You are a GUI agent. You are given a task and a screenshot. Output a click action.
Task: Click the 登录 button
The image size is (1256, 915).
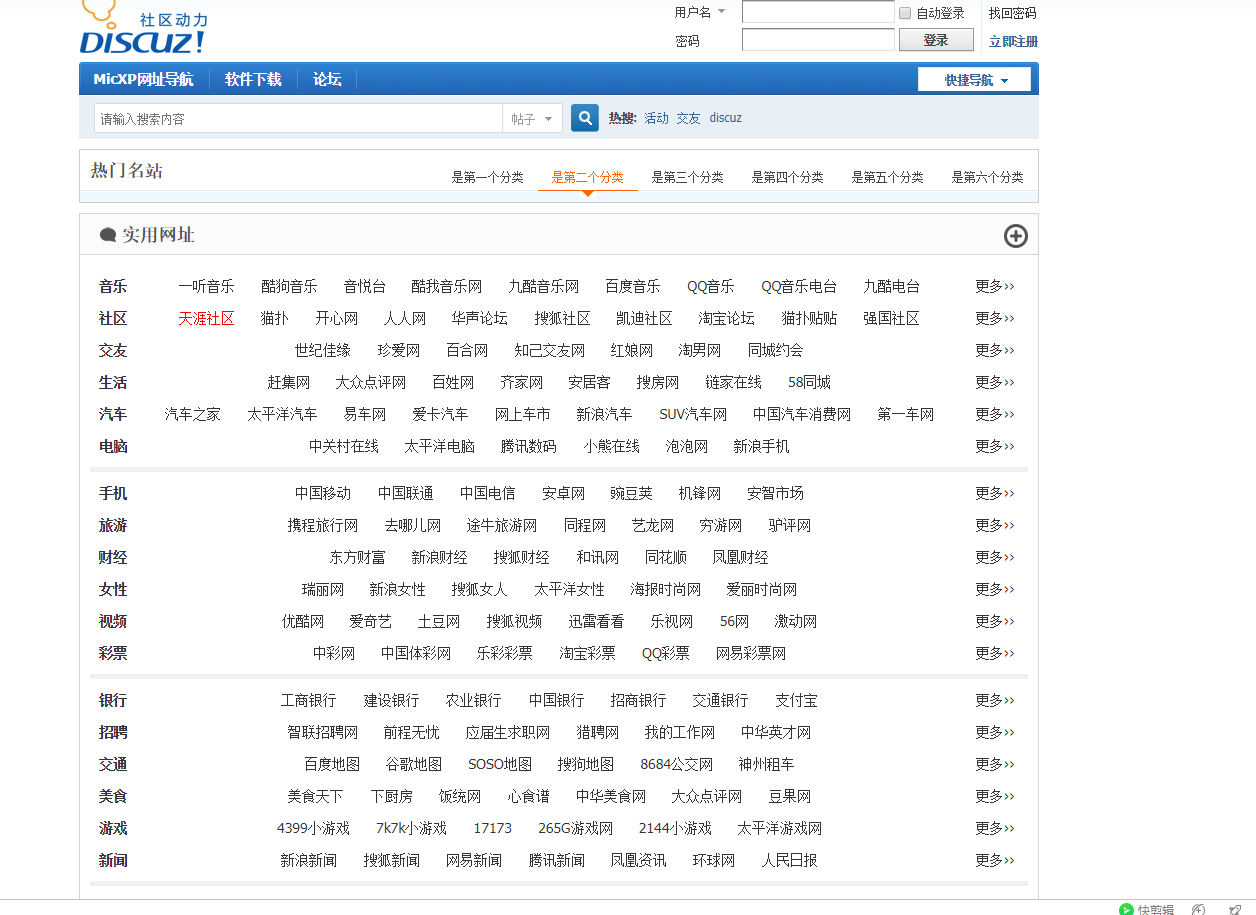(x=936, y=40)
